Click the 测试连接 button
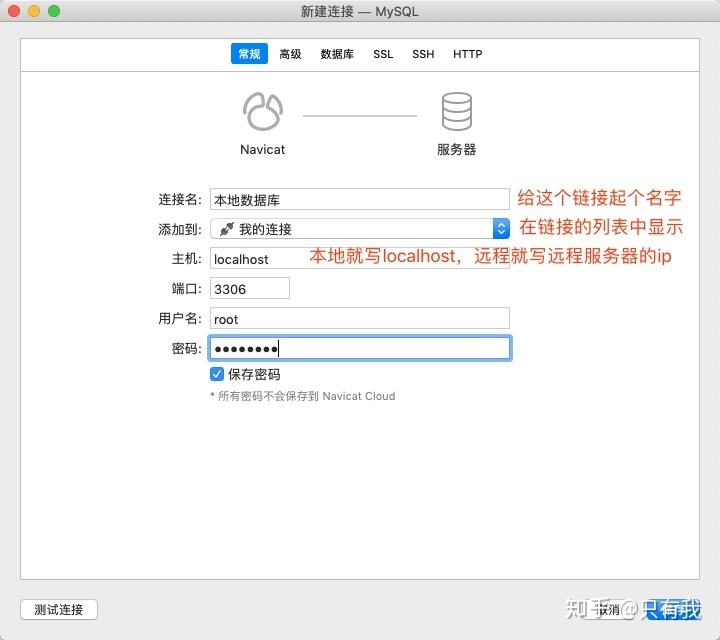 59,610
